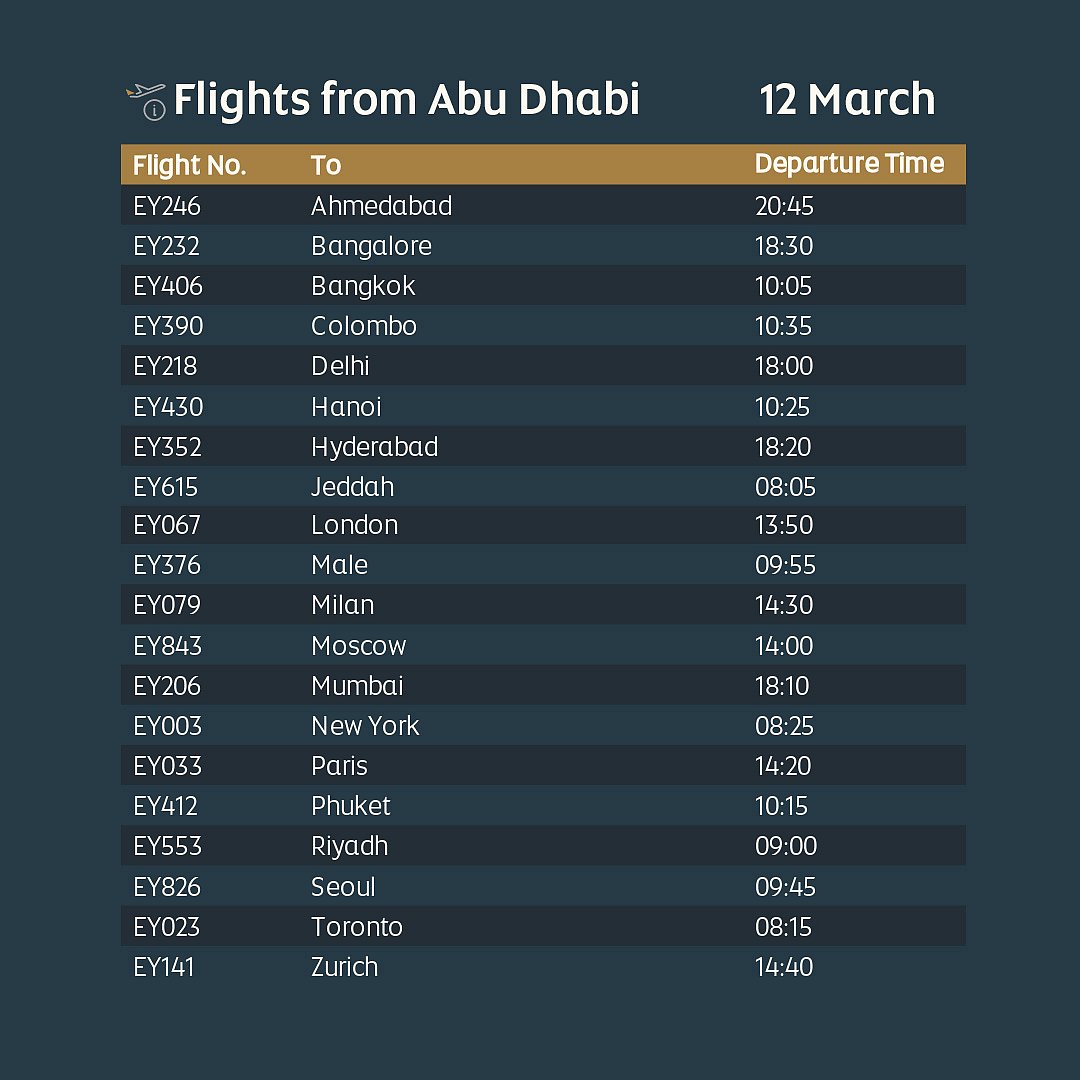Click the New York destination
This screenshot has width=1080, height=1080.
coord(365,726)
